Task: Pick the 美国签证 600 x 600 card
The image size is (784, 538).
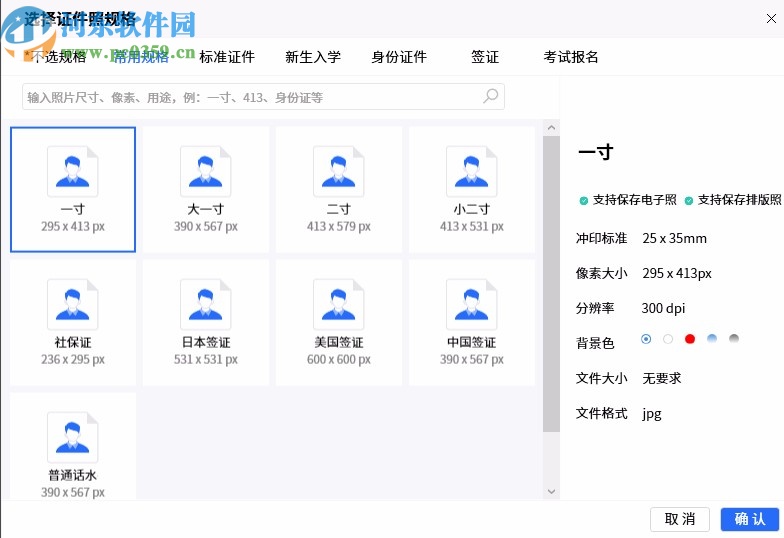Action: [339, 322]
